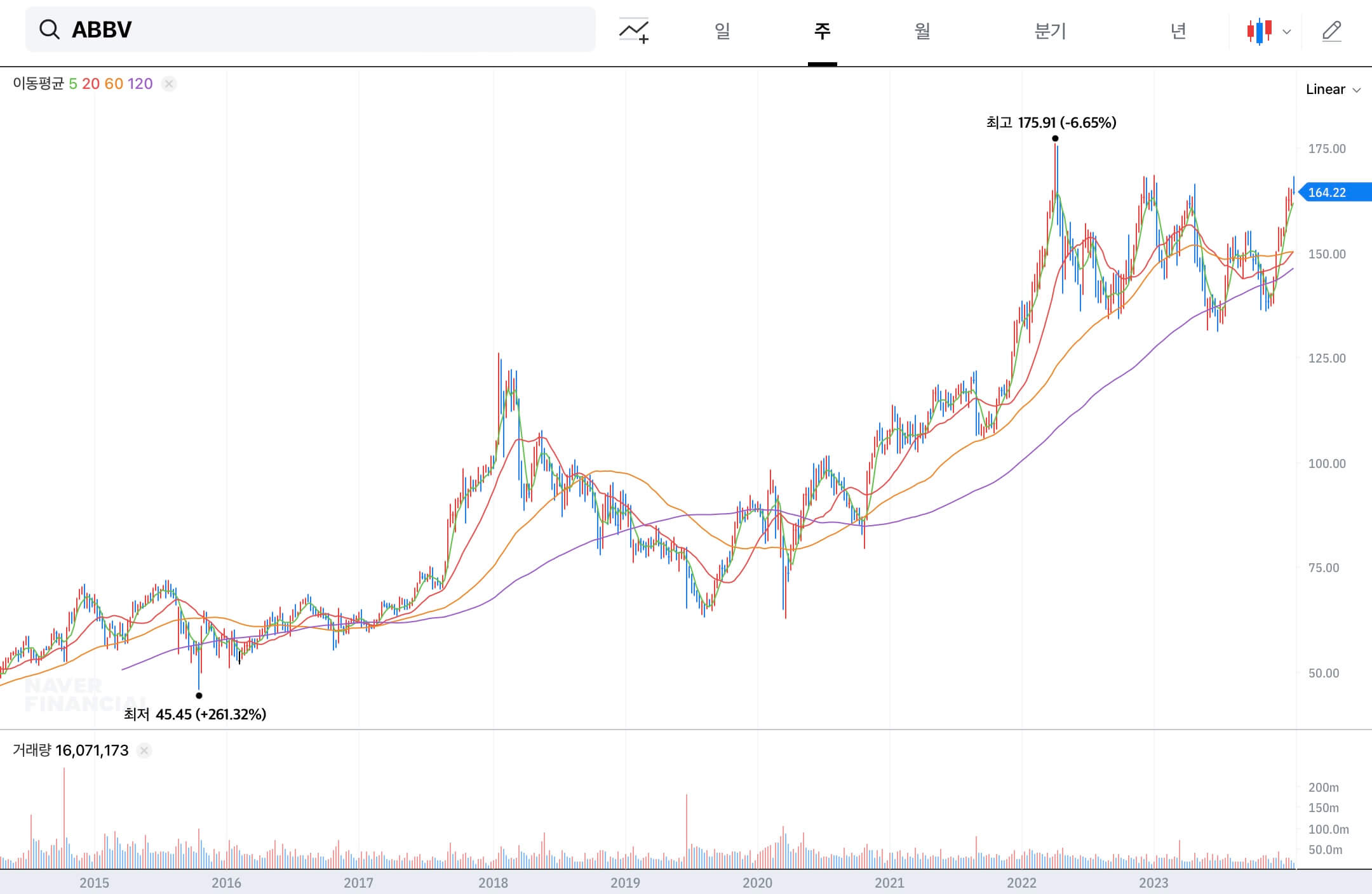This screenshot has width=1372, height=894.
Task: Click inside the ABBV ticker search field
Action: pyautogui.click(x=254, y=29)
